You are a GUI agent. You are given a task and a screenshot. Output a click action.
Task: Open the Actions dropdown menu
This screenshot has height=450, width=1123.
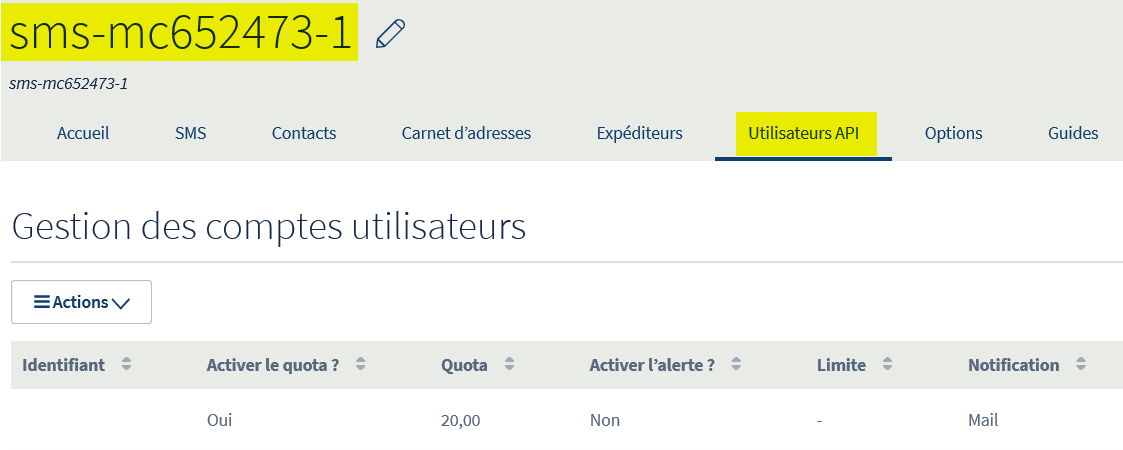[81, 302]
